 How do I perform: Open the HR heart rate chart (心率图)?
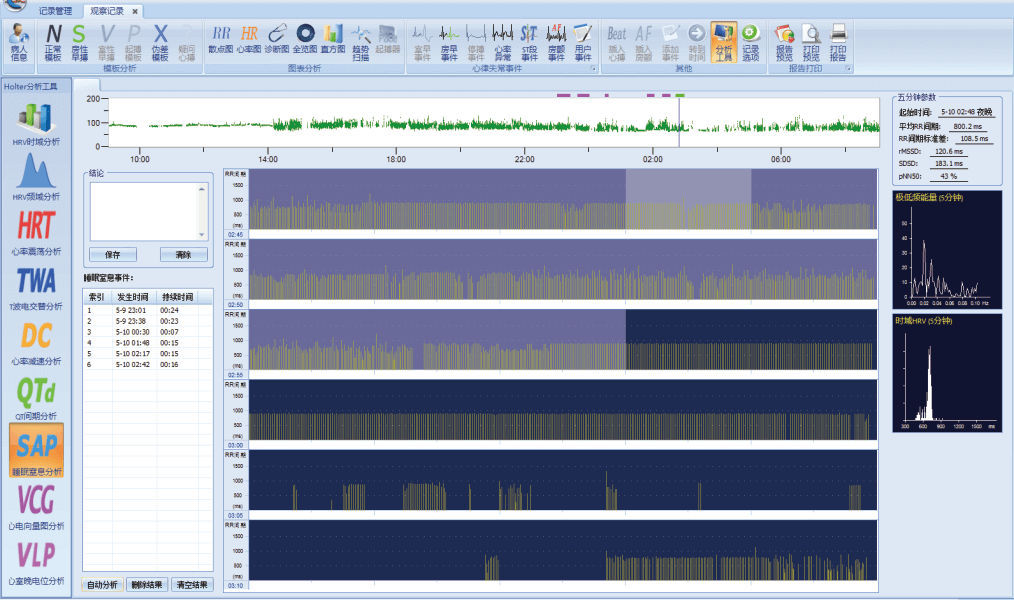point(249,39)
